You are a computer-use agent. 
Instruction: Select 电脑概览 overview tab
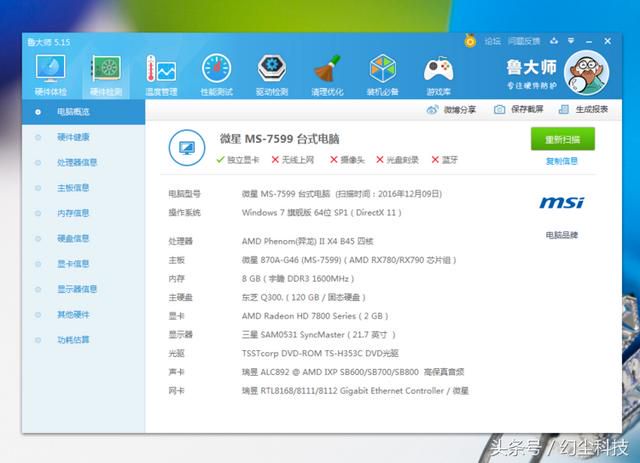click(x=84, y=112)
